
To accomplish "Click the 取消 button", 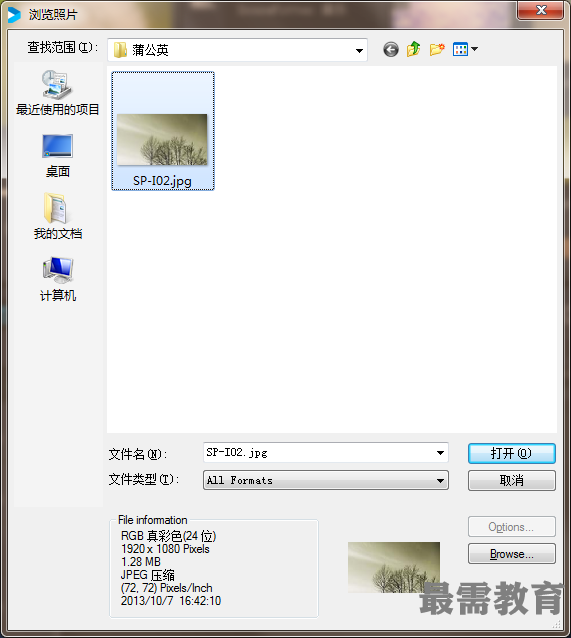I will tap(512, 481).
